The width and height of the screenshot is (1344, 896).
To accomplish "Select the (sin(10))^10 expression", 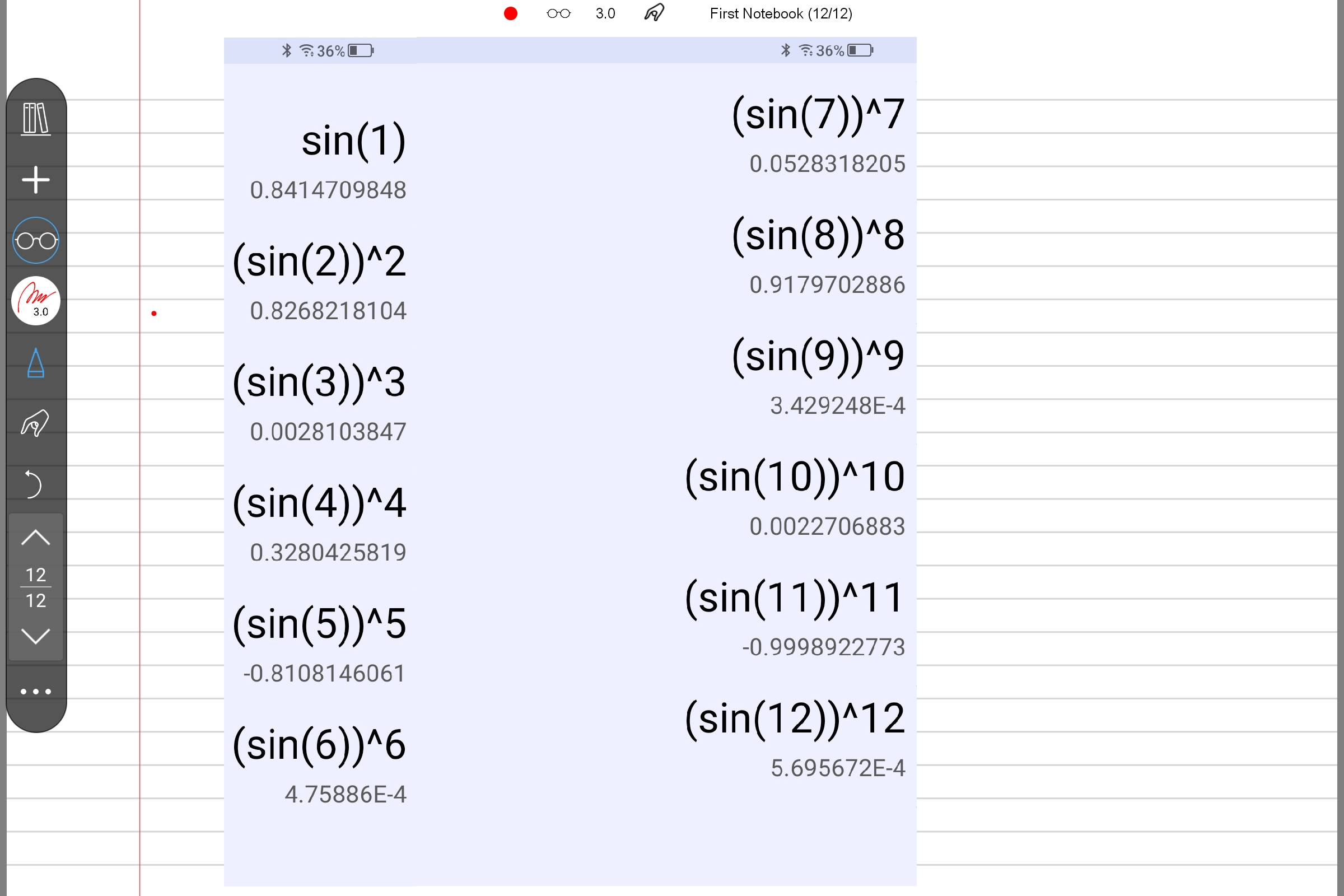I will pyautogui.click(x=795, y=477).
